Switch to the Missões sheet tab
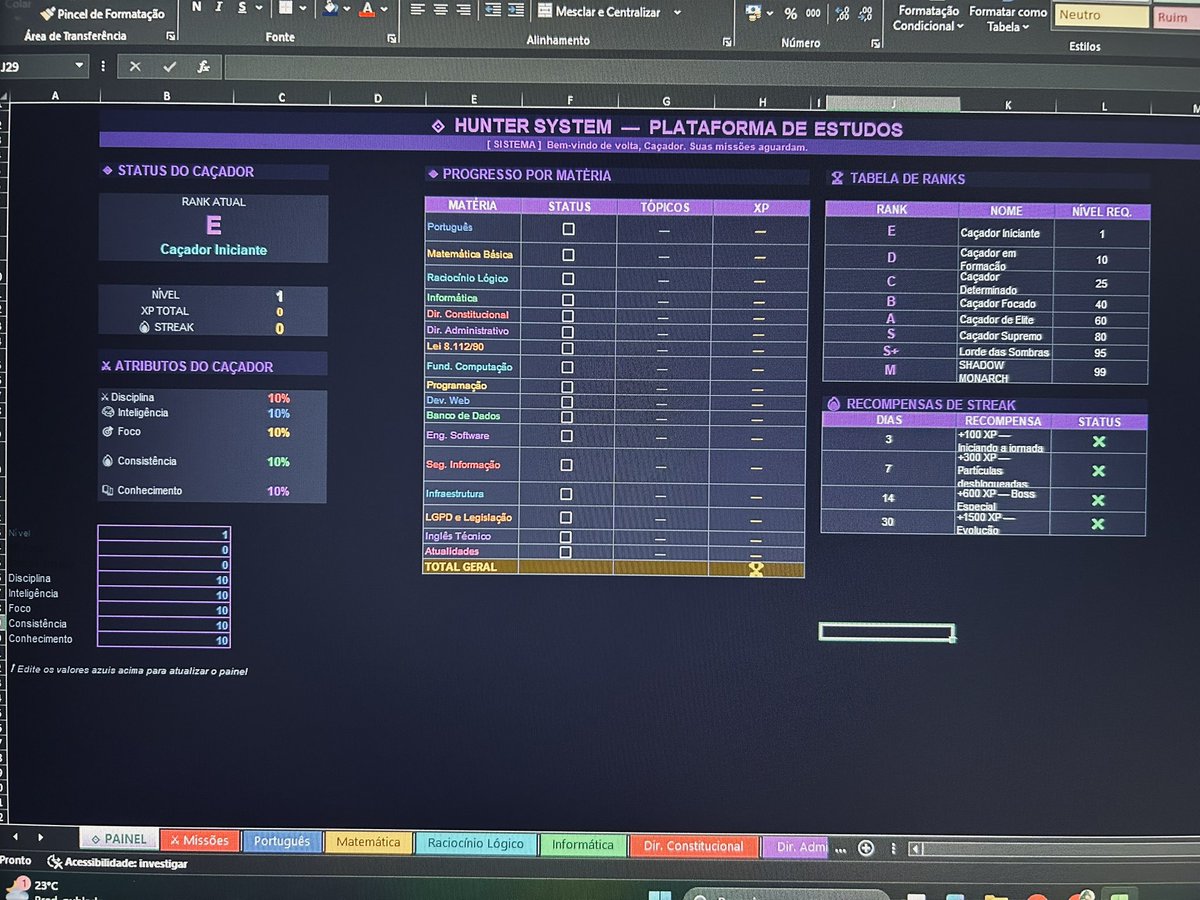The width and height of the screenshot is (1200, 900). (200, 841)
